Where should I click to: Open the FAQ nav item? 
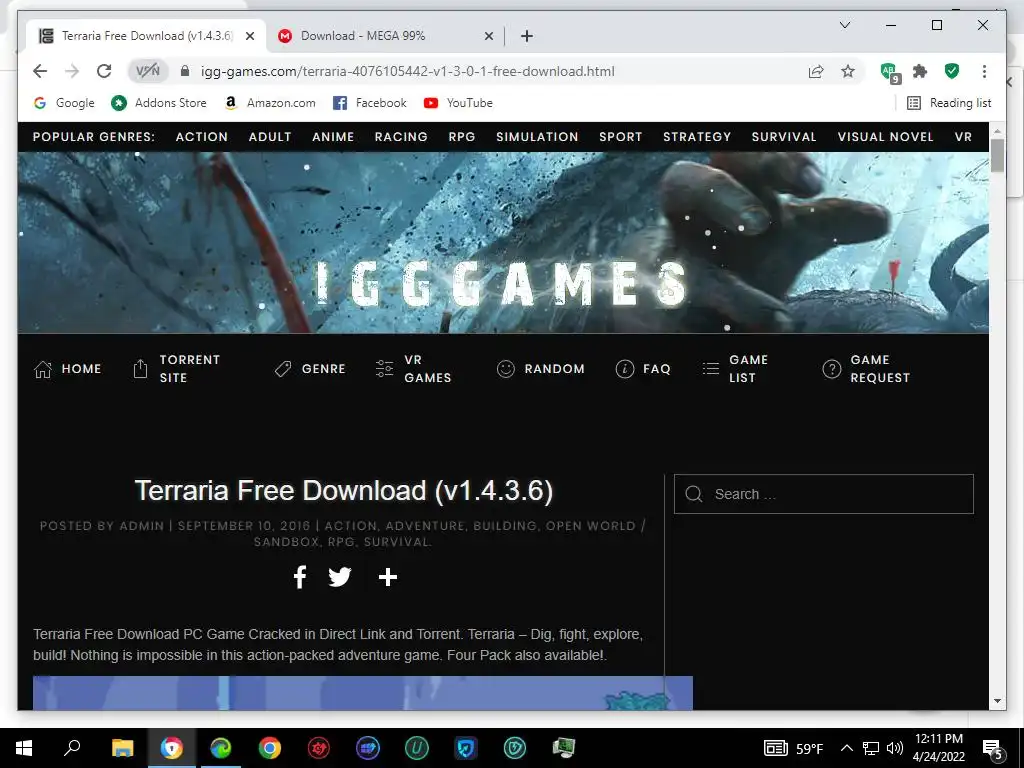coord(643,369)
